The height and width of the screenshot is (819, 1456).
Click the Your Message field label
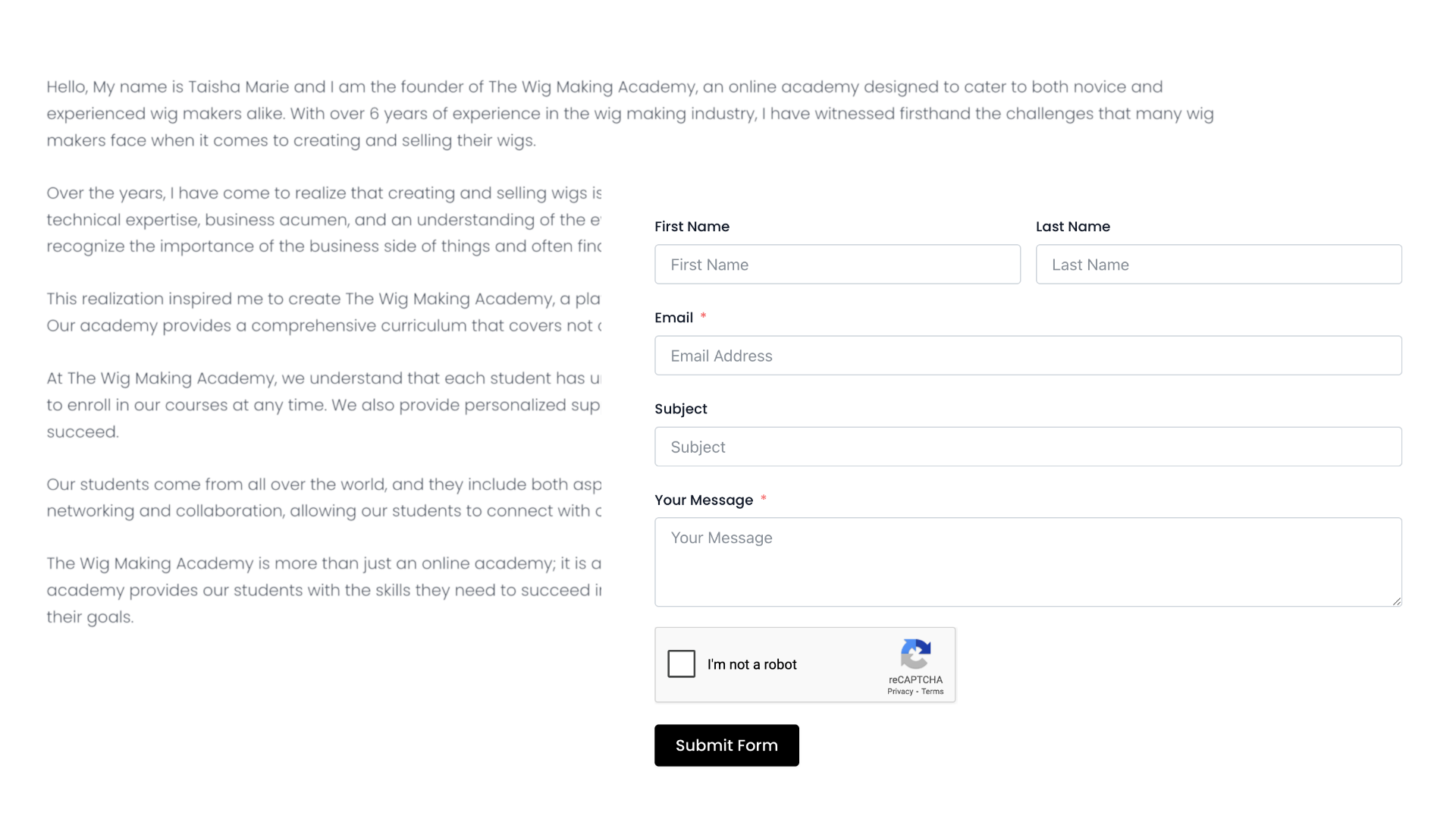coord(703,500)
